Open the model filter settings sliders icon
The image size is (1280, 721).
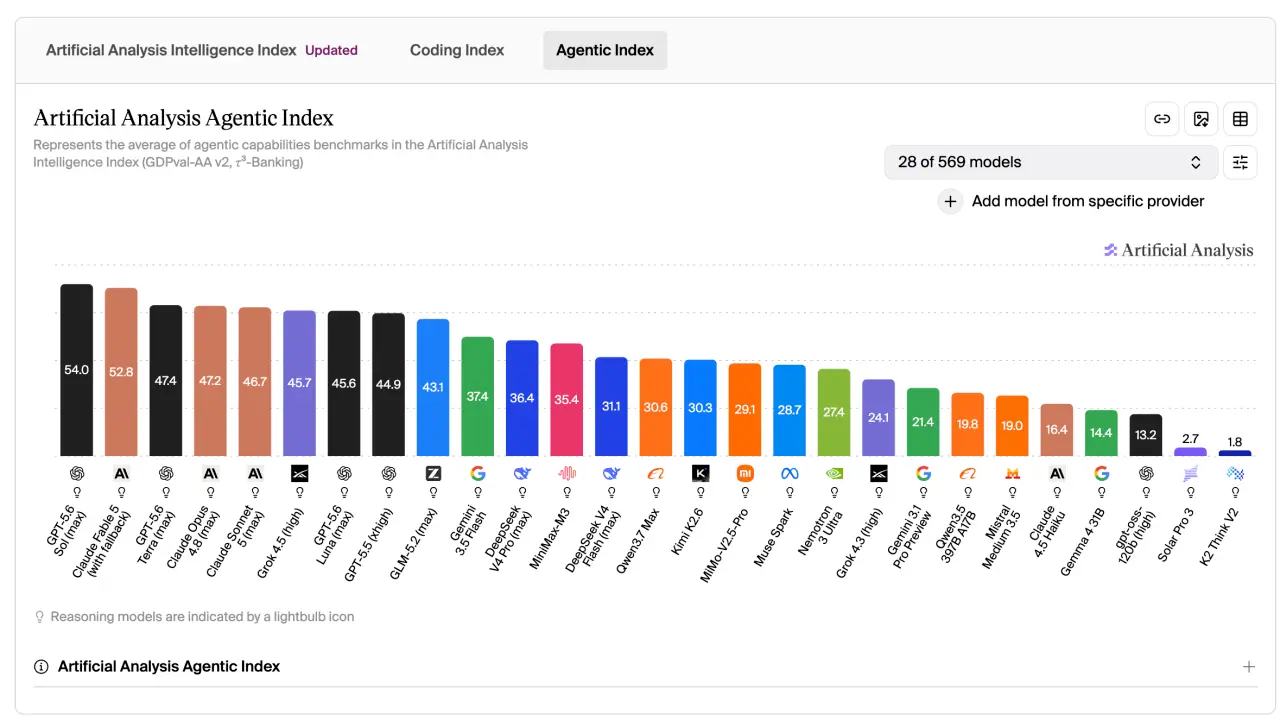[x=1240, y=162]
